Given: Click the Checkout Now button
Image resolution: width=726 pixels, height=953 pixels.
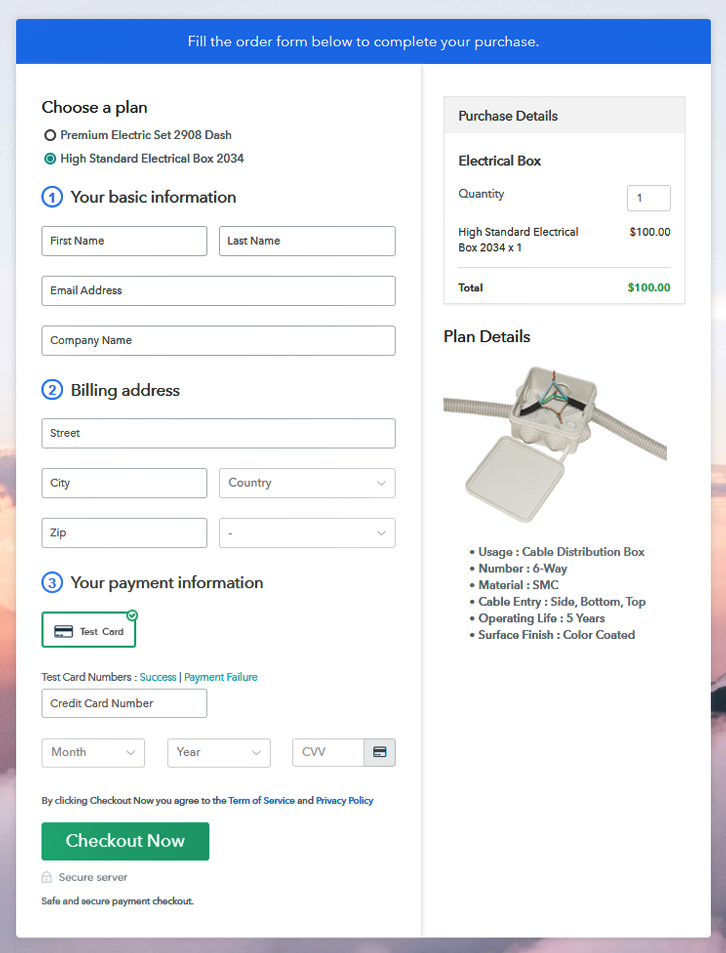Looking at the screenshot, I should click(125, 841).
